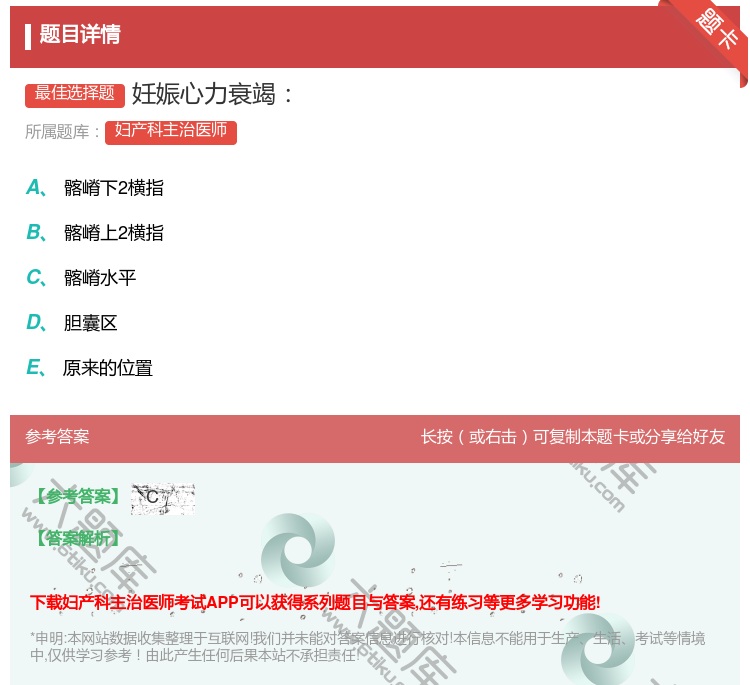Select option B 髂嵴上2横指
The width and height of the screenshot is (750, 685).
click(95, 232)
